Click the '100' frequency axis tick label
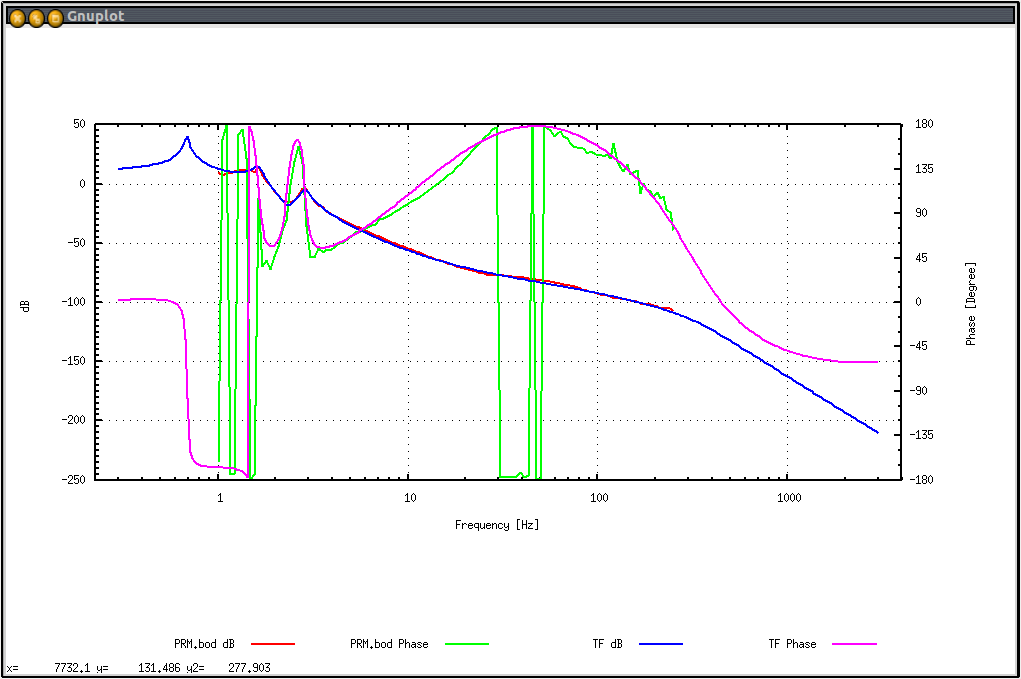The height and width of the screenshot is (679, 1021). [x=599, y=498]
